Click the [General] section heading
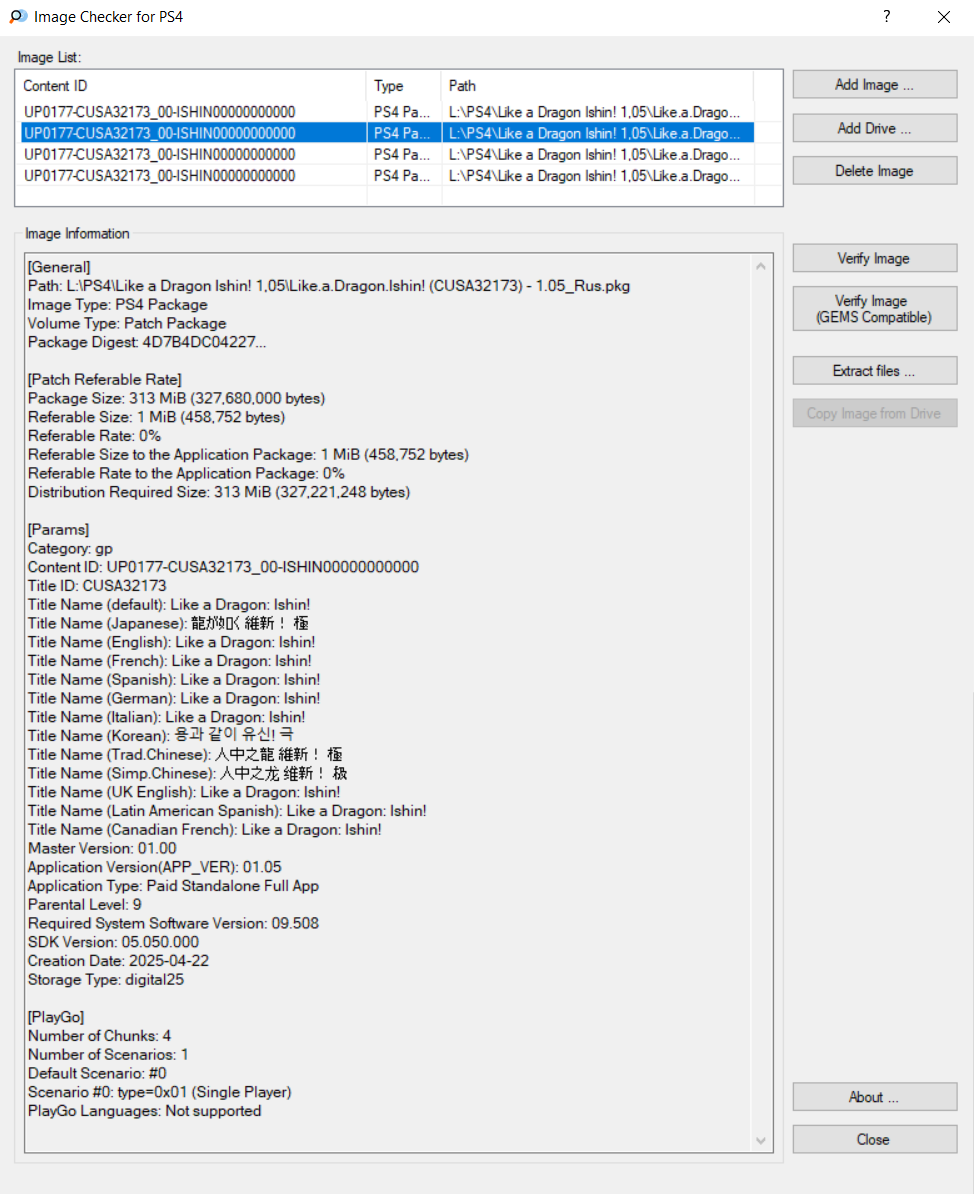The height and width of the screenshot is (1194, 974). click(x=59, y=267)
